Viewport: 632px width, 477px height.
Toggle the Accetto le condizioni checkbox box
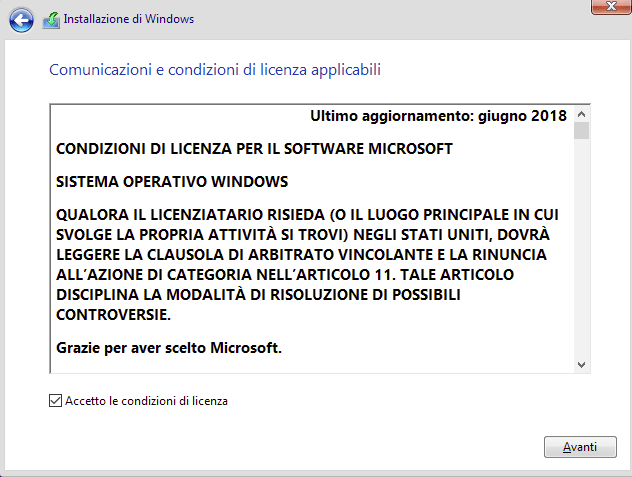[55, 401]
